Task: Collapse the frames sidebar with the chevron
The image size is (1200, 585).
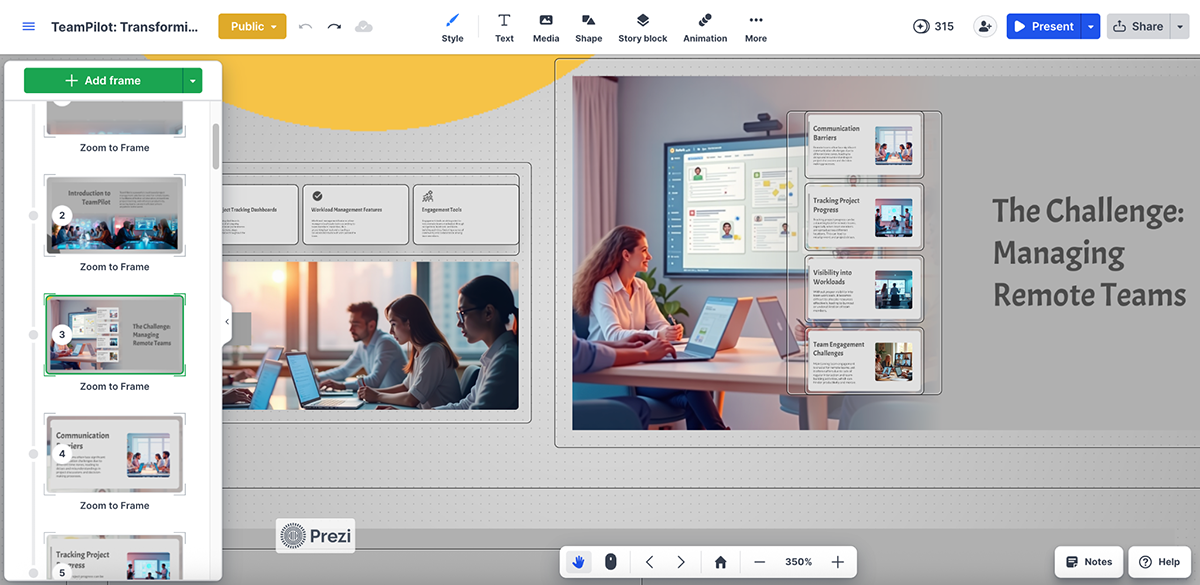Action: [x=227, y=322]
